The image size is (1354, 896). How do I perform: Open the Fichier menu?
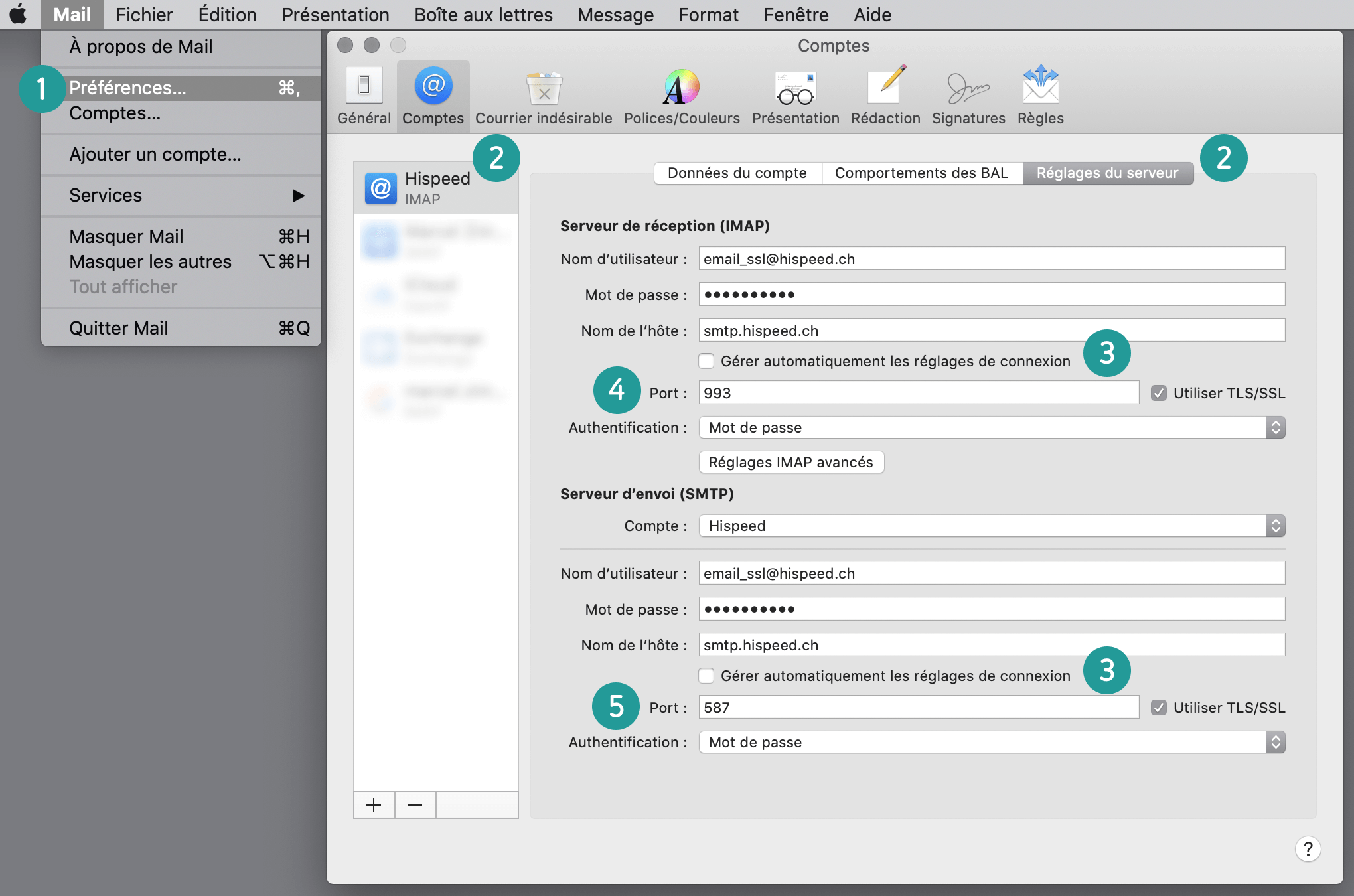(x=144, y=14)
